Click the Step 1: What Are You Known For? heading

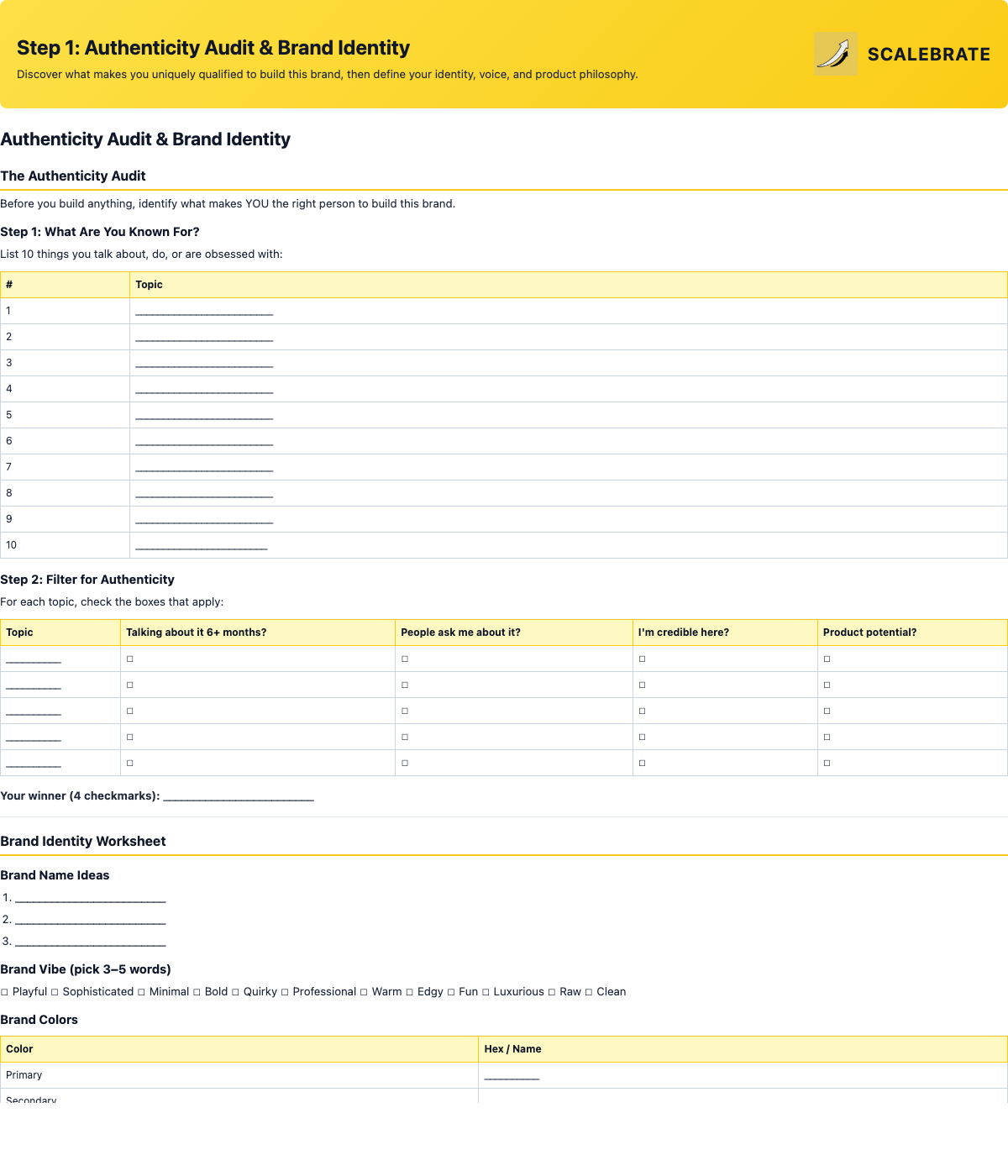click(100, 232)
